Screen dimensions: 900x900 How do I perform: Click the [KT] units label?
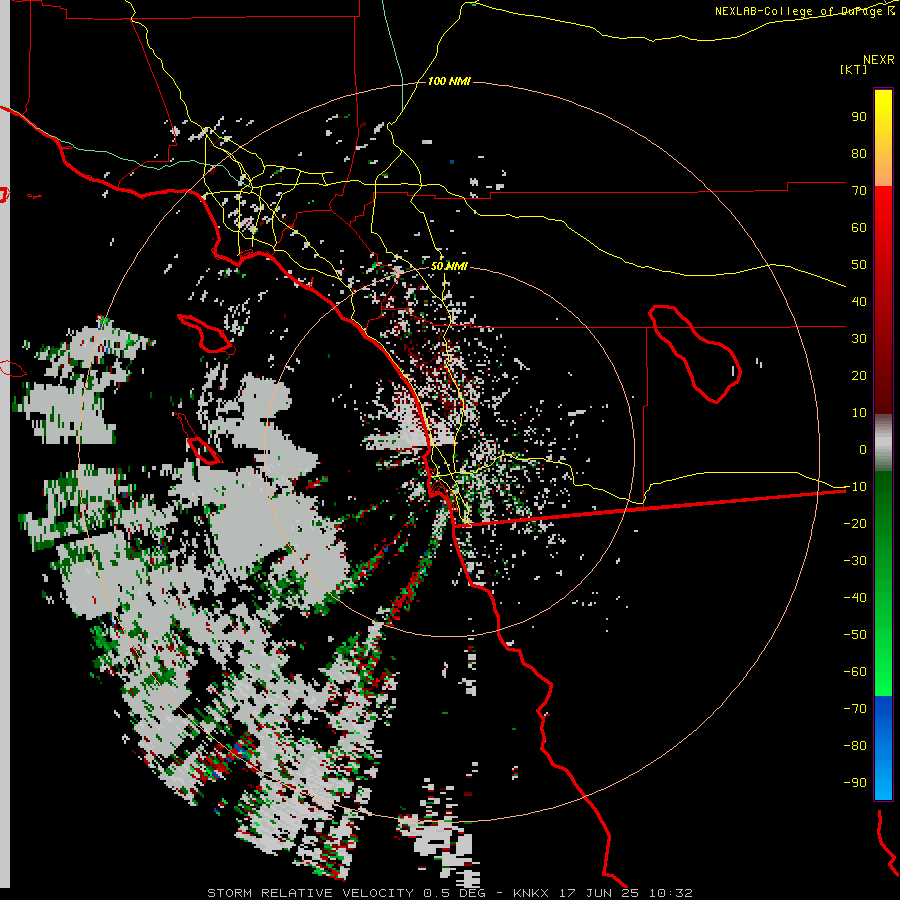(x=854, y=69)
